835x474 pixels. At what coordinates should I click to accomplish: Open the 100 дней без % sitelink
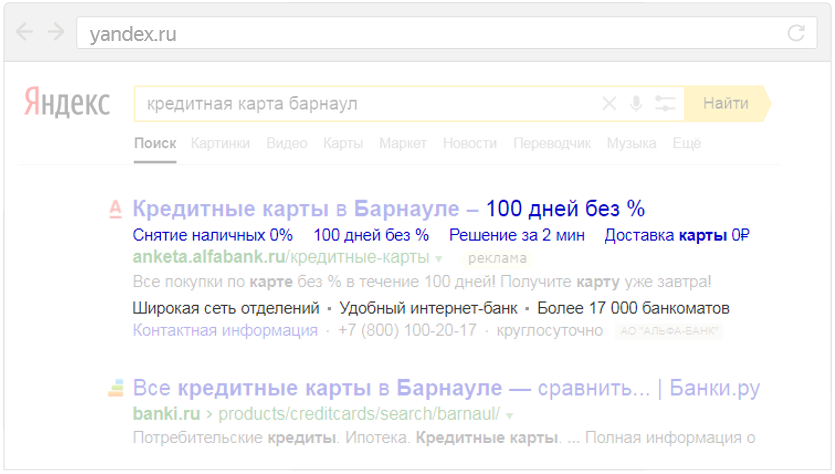pyautogui.click(x=371, y=235)
